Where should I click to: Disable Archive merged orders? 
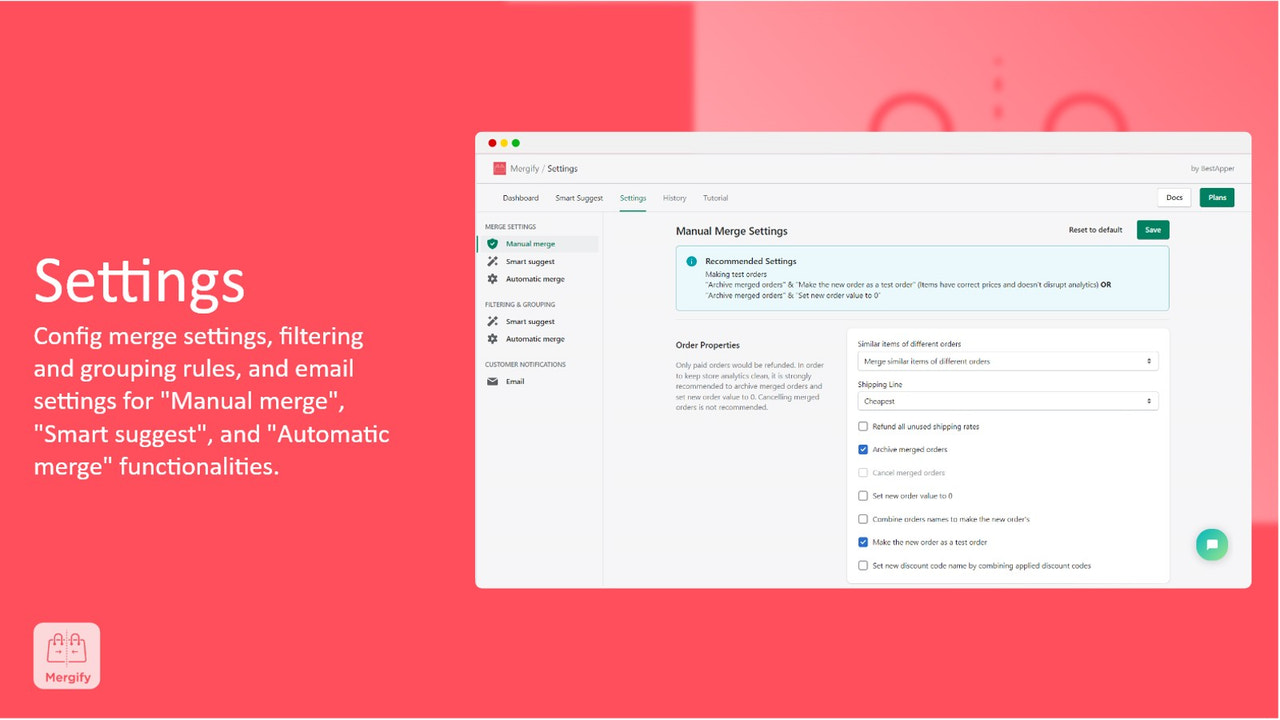point(863,449)
